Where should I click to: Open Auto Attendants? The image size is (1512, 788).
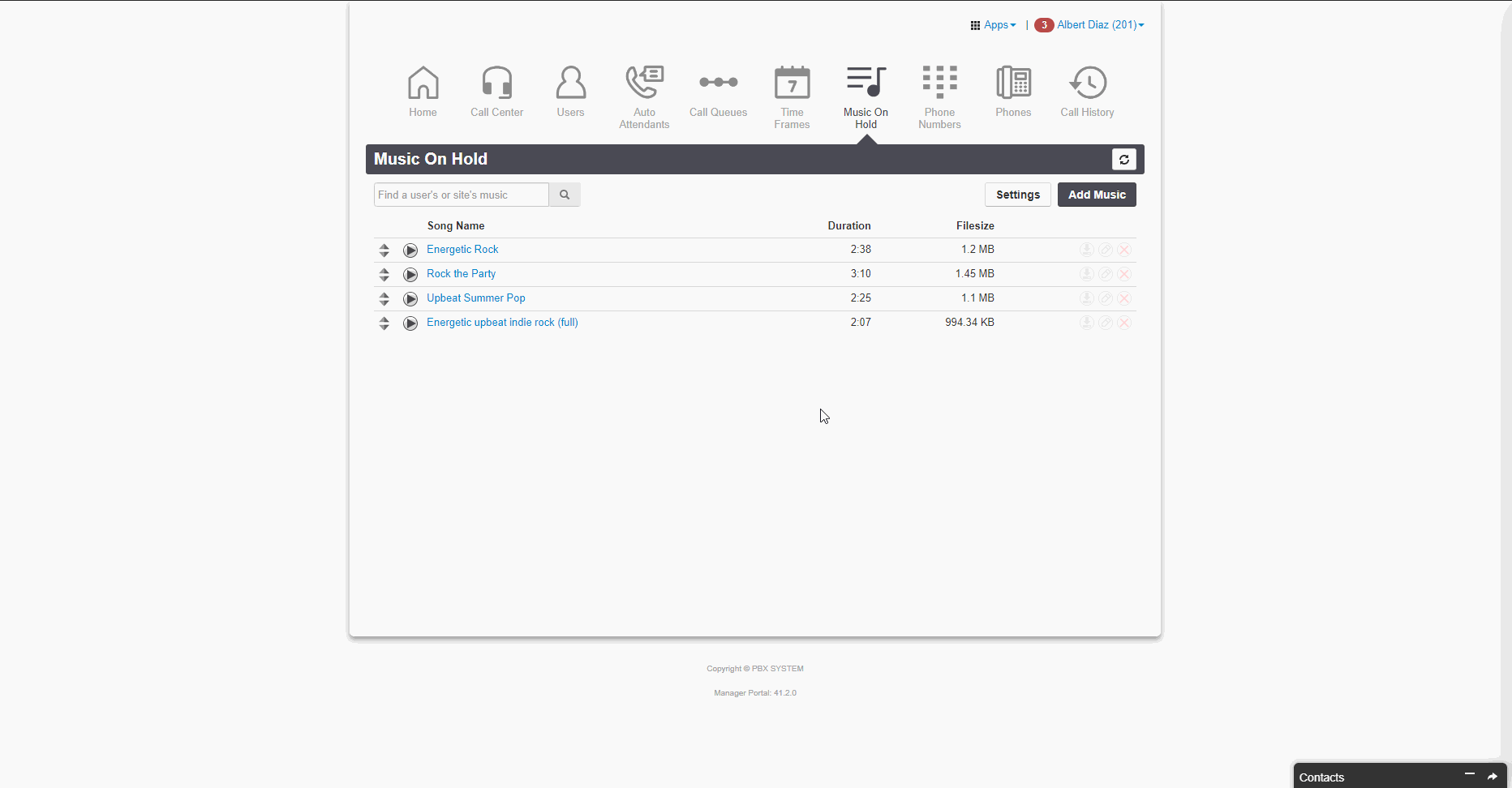point(644,97)
